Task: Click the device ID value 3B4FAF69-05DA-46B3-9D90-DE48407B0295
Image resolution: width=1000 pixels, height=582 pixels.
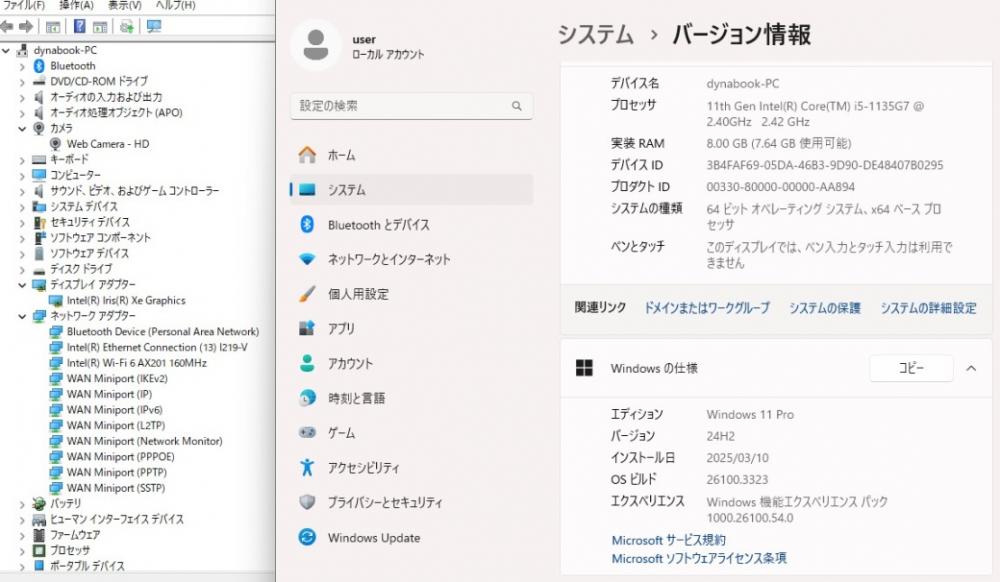Action: point(825,165)
